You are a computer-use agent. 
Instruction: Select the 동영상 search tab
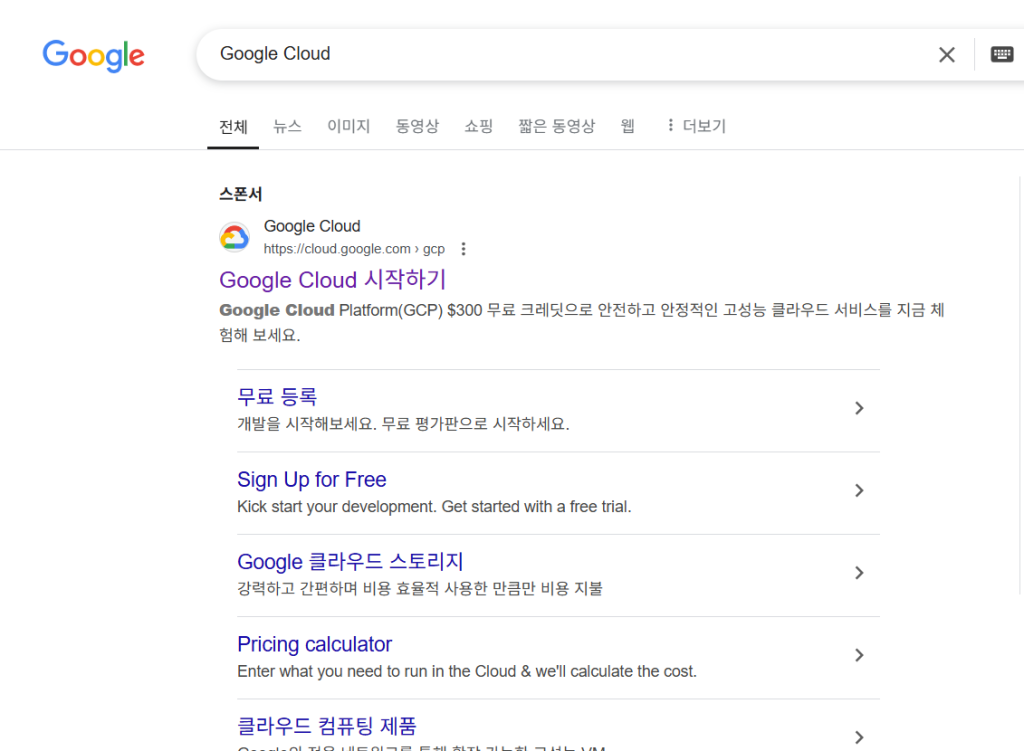[x=417, y=126]
